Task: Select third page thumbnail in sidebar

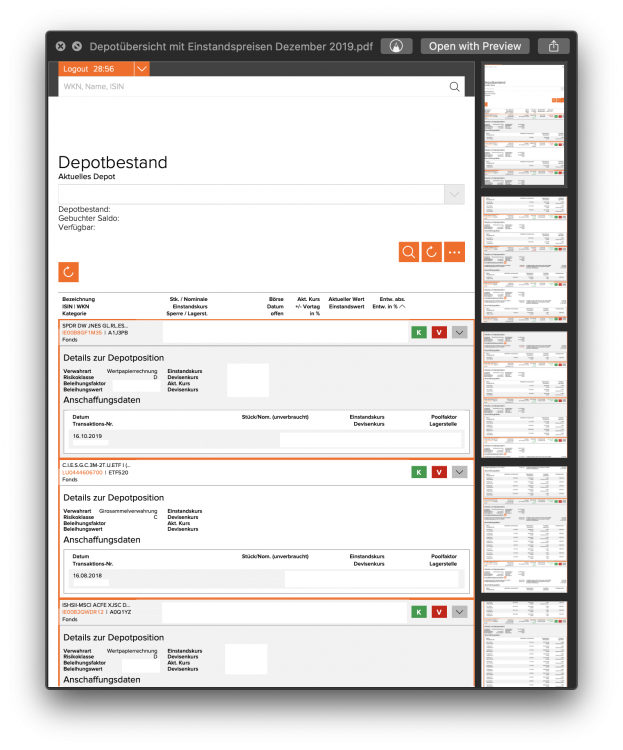Action: coord(524,395)
